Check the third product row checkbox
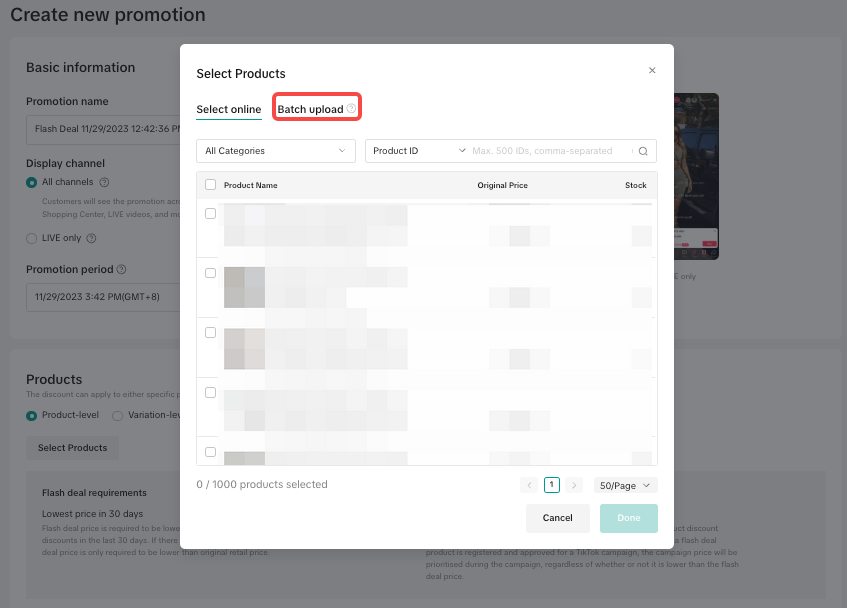 click(x=210, y=332)
